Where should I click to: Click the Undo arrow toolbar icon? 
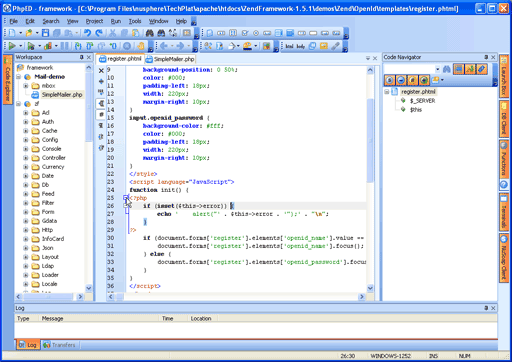coord(87,33)
